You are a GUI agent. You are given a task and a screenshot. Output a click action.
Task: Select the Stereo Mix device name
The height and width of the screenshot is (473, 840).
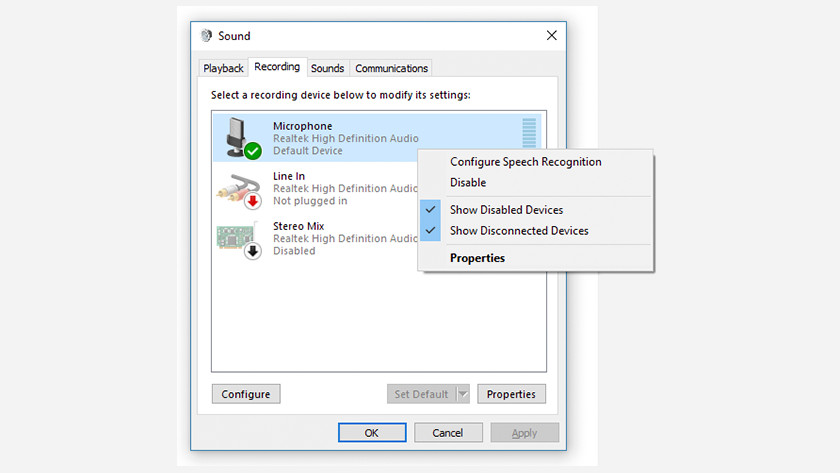pyautogui.click(x=298, y=226)
